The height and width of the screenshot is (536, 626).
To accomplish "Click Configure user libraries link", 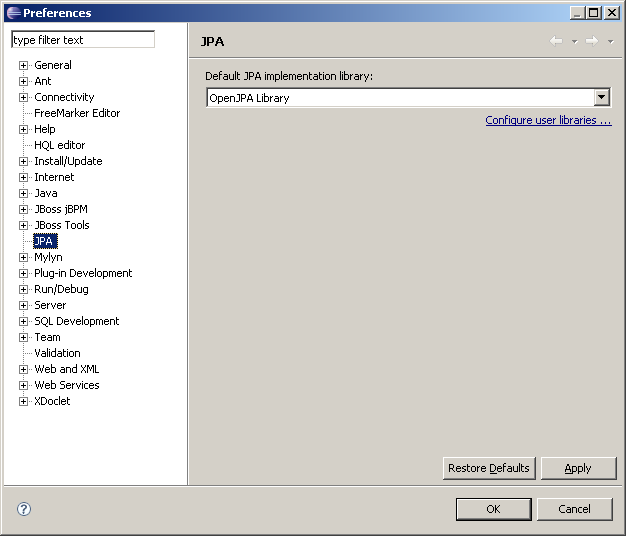I will pyautogui.click(x=547, y=120).
